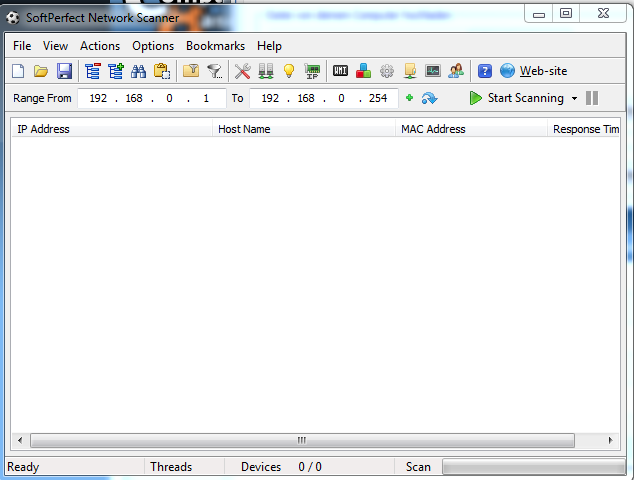Click the To range second octet 168
634x480 pixels.
click(x=306, y=98)
